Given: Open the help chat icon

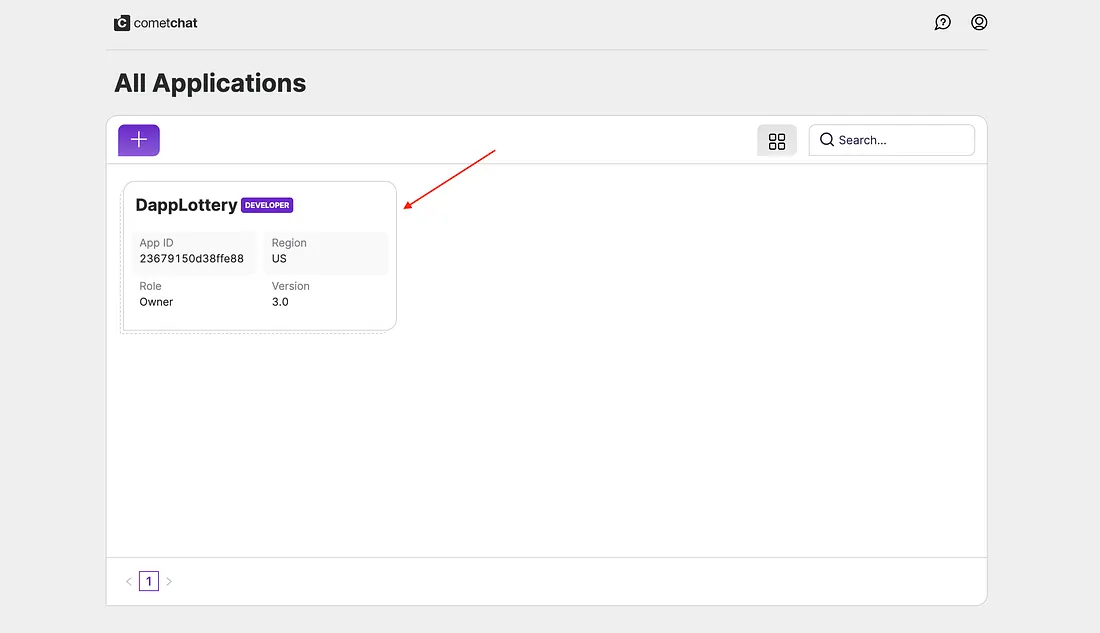Looking at the screenshot, I should [x=942, y=22].
